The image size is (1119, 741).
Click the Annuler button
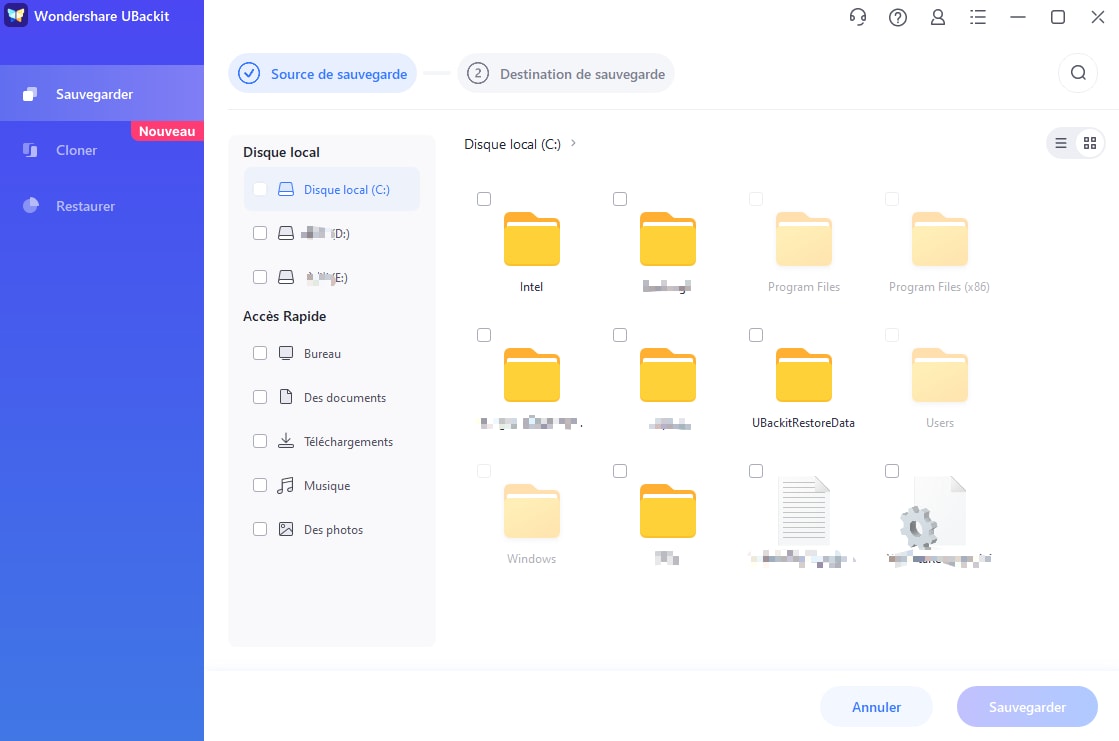coord(876,707)
